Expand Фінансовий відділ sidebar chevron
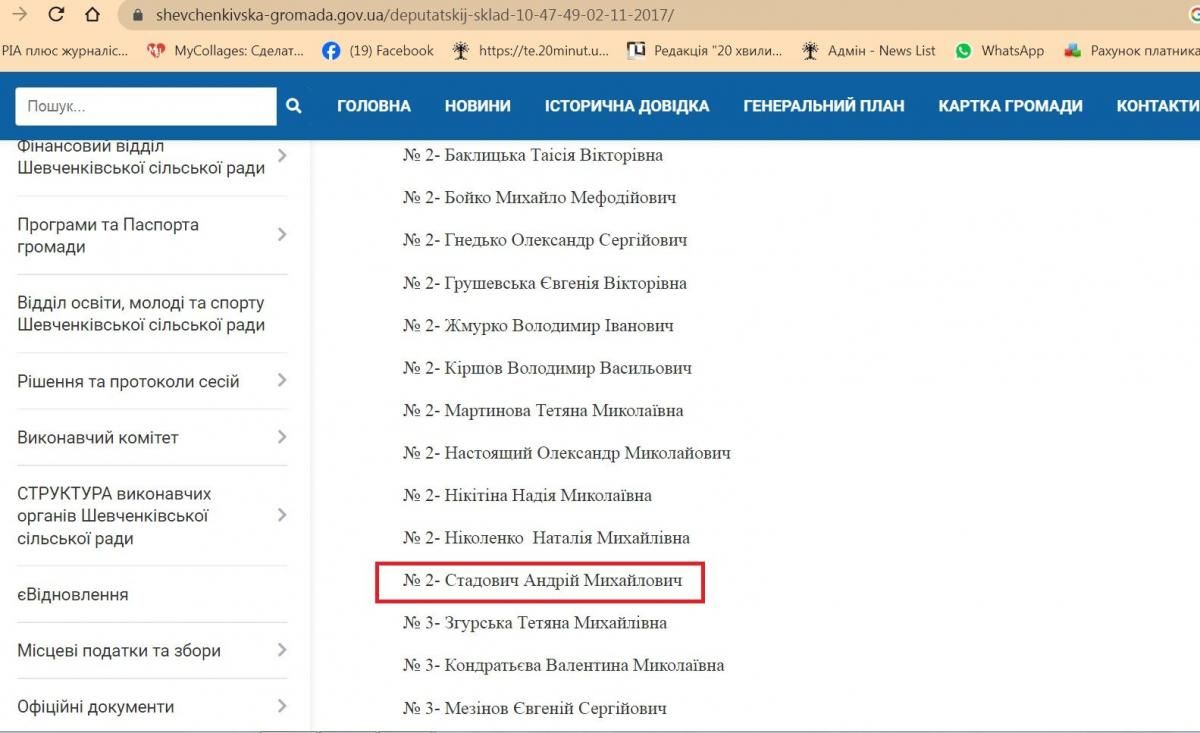 tap(282, 156)
